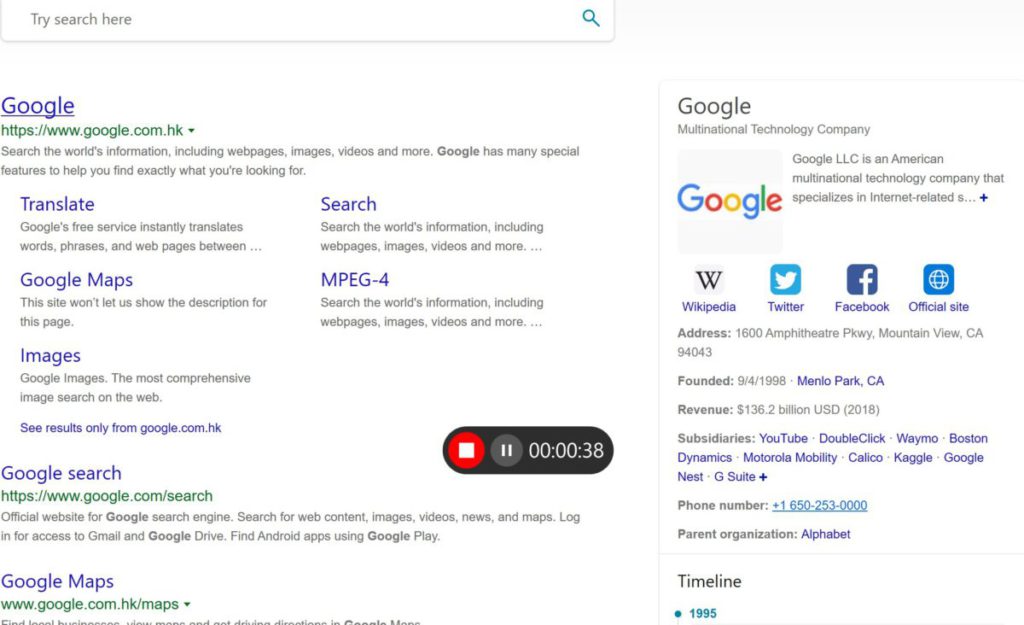Open the Calico subsidiary link
1024x625 pixels.
(x=865, y=457)
